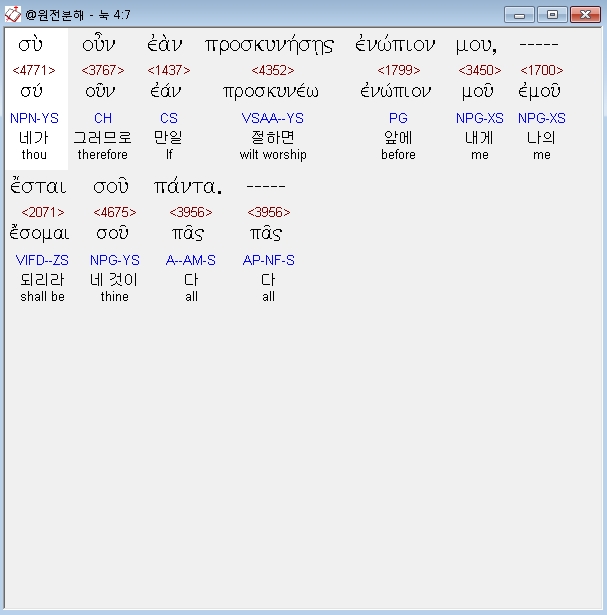Select the parsing code PG
Viewport: 607px width, 615px height.
point(398,118)
